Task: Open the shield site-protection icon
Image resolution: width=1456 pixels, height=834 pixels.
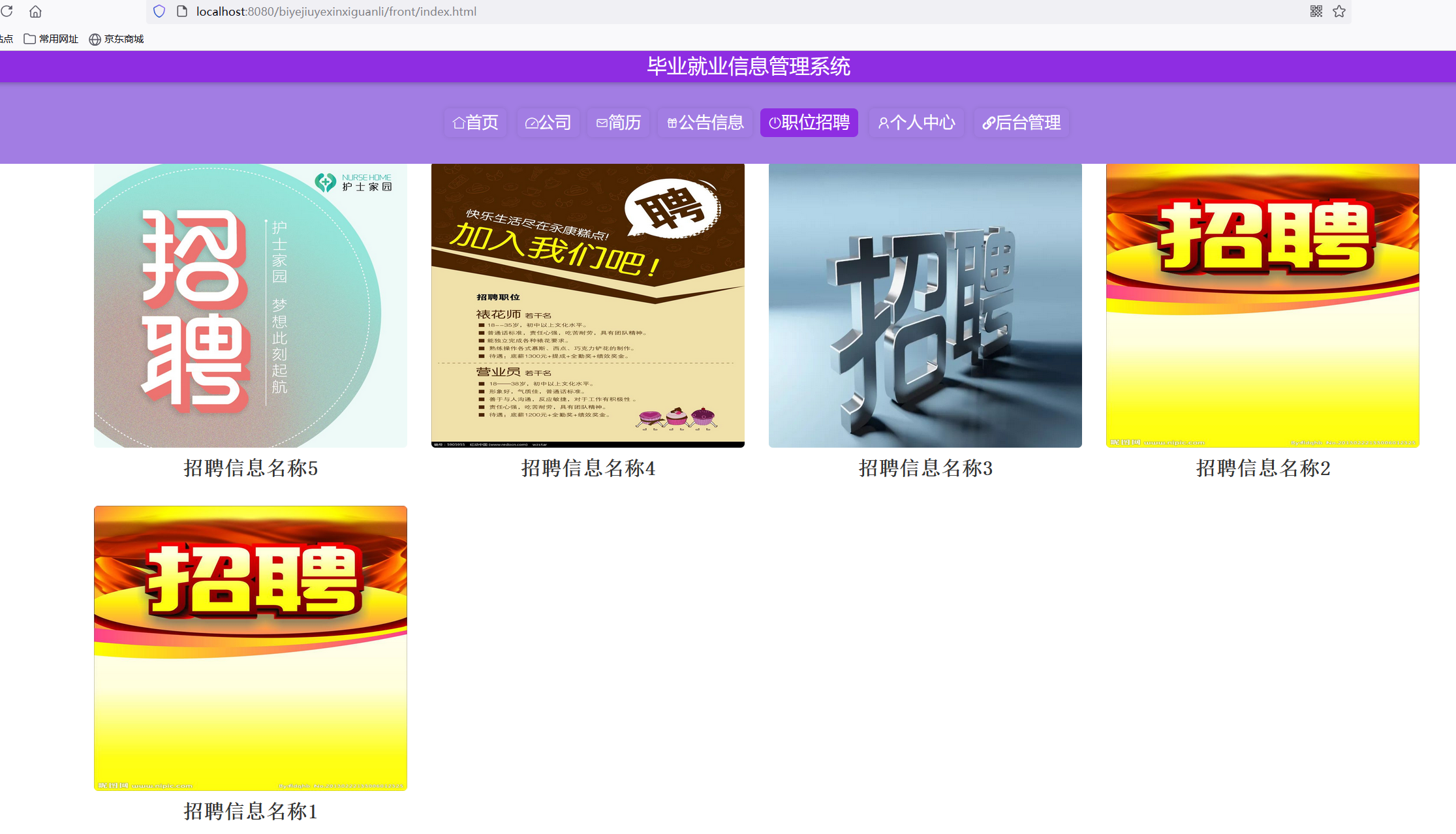Action: (x=159, y=11)
